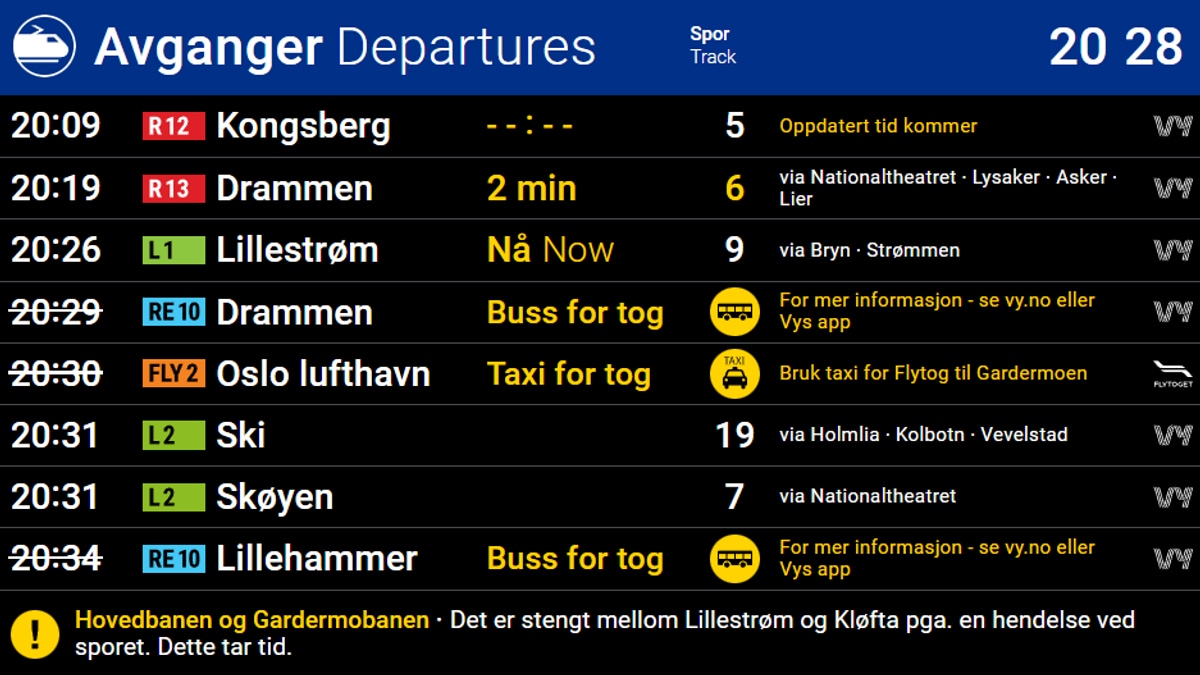1200x675 pixels.
Task: Click the Flytoget operator logo
Action: 1173,374
